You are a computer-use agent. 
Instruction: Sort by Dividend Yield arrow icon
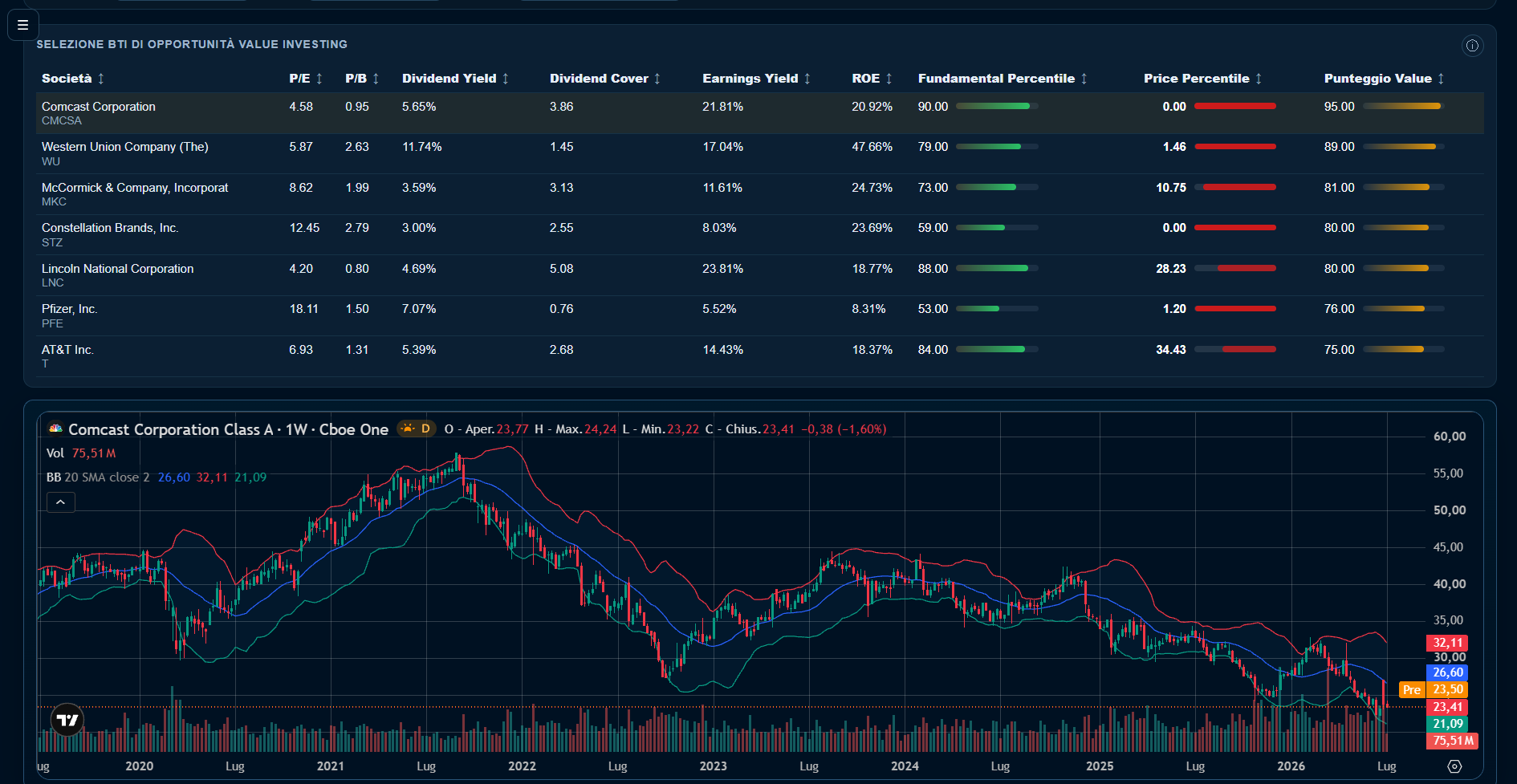pos(506,79)
